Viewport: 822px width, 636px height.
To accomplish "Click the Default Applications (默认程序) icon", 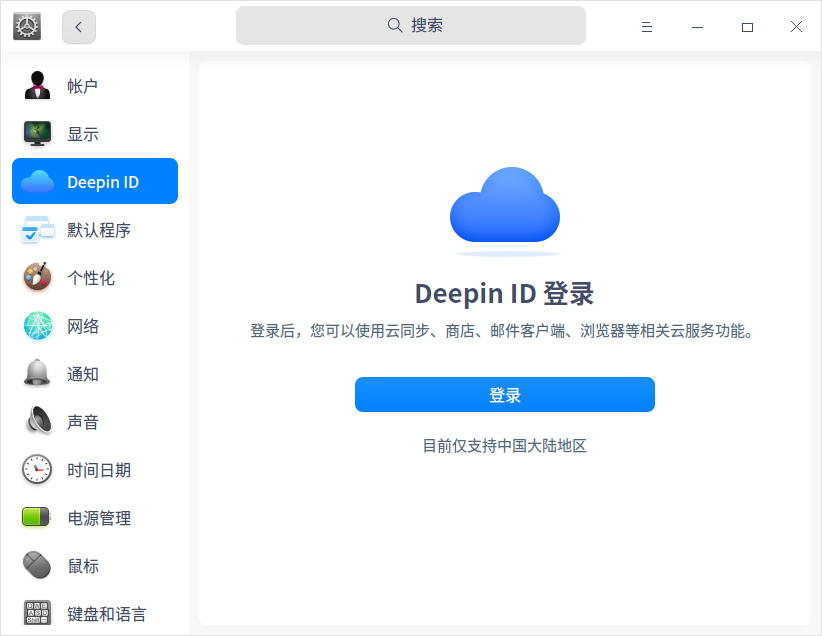I will point(37,230).
